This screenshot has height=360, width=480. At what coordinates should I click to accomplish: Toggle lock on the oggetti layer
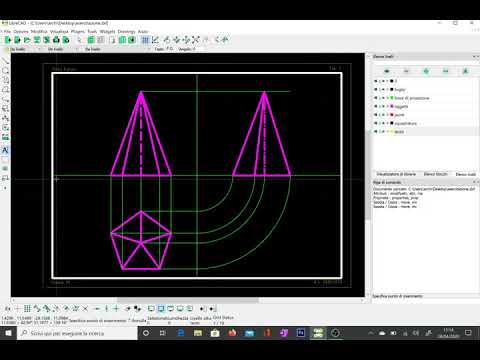[380, 106]
